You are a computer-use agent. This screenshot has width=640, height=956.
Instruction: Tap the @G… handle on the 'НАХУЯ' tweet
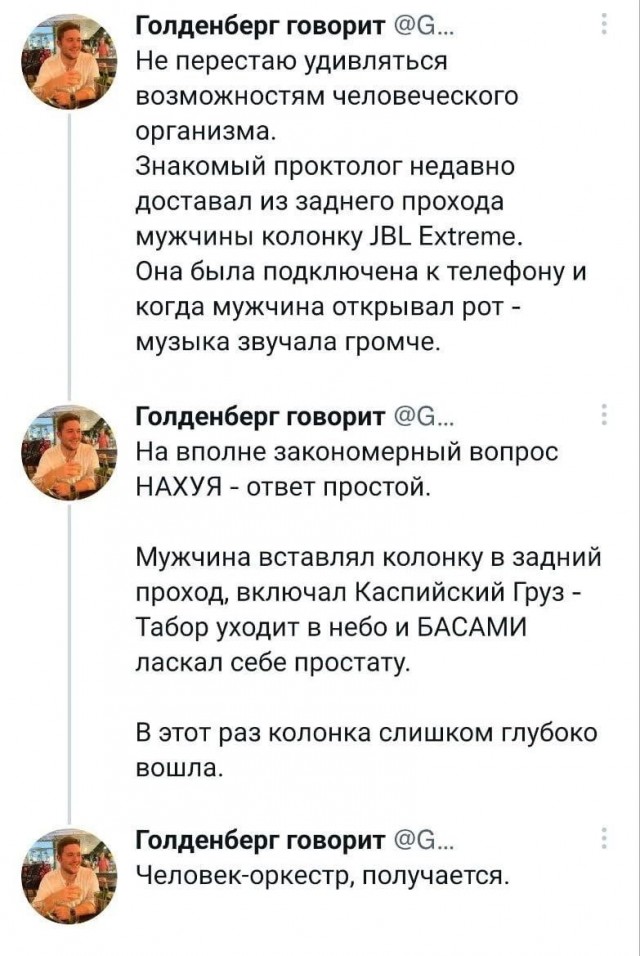421,416
